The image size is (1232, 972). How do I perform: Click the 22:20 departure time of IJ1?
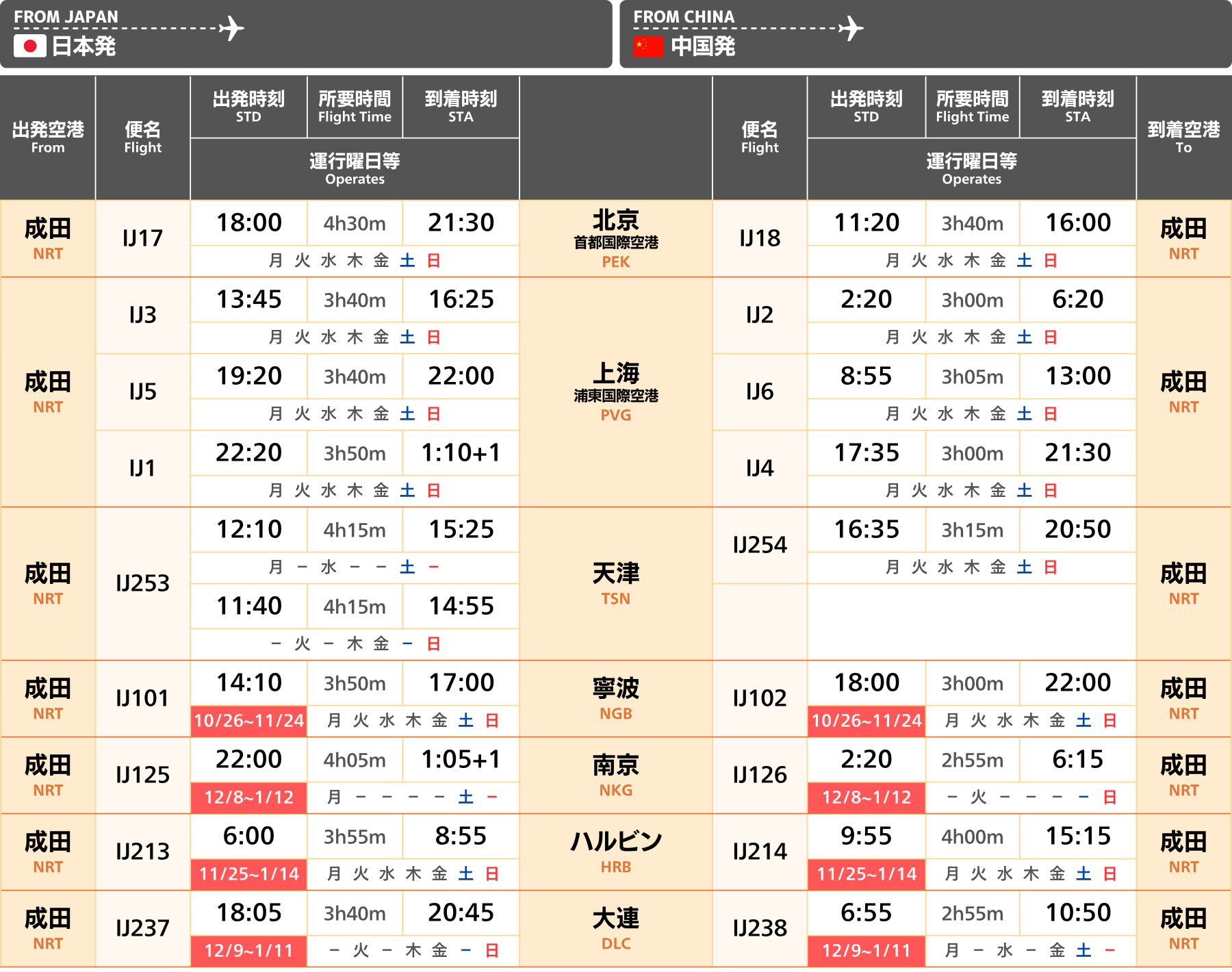pos(248,452)
